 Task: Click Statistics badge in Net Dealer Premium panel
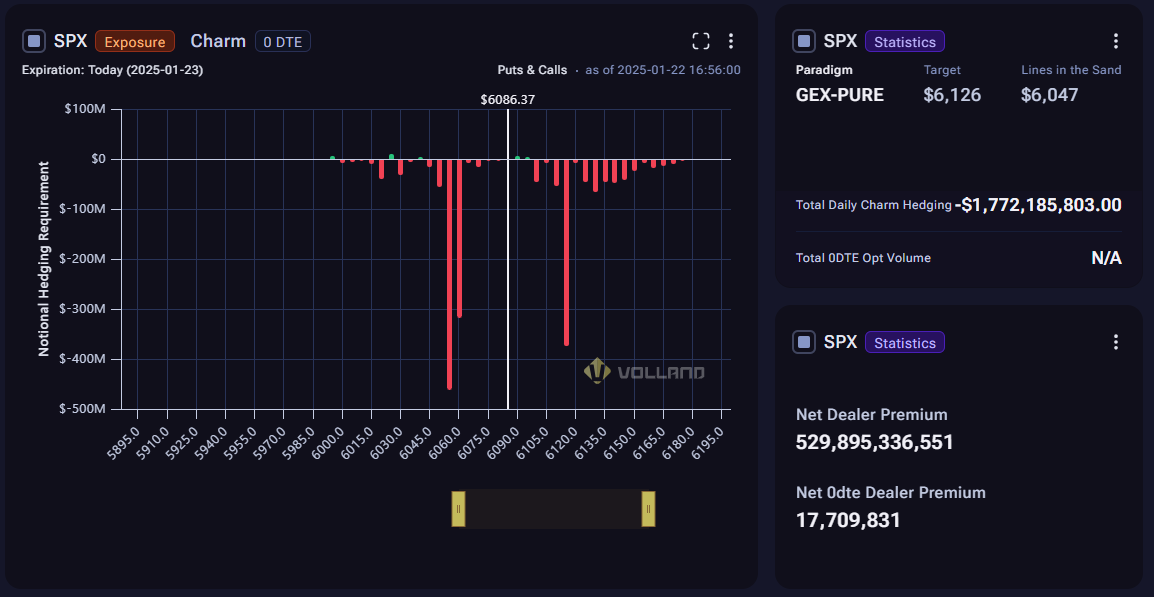click(905, 342)
